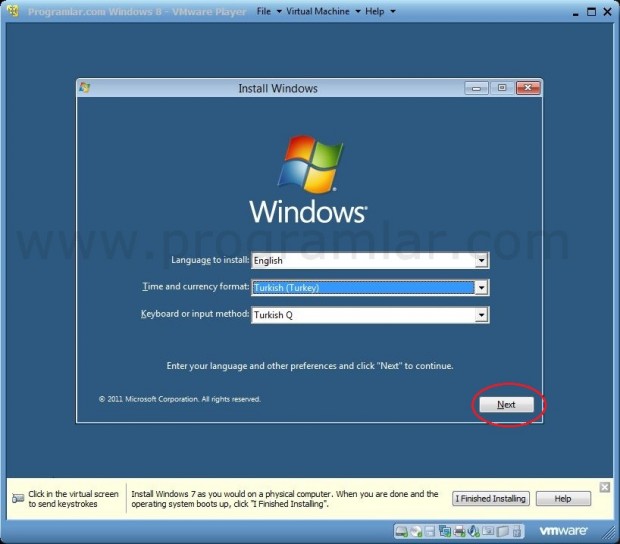Click the VMware Player title bar icon
Viewport: 620px width, 544px height.
[x=13, y=11]
